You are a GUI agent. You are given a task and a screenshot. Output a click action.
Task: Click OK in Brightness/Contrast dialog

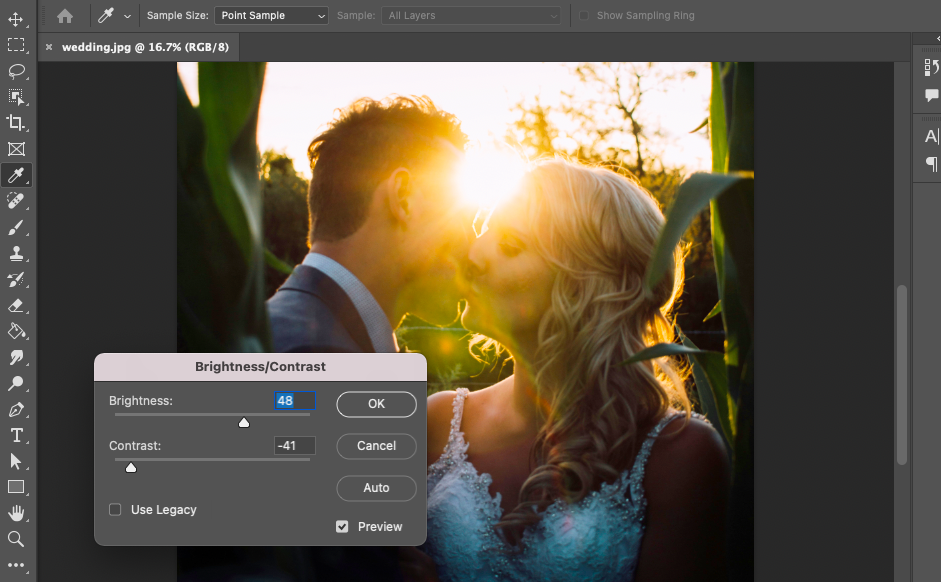coord(376,404)
